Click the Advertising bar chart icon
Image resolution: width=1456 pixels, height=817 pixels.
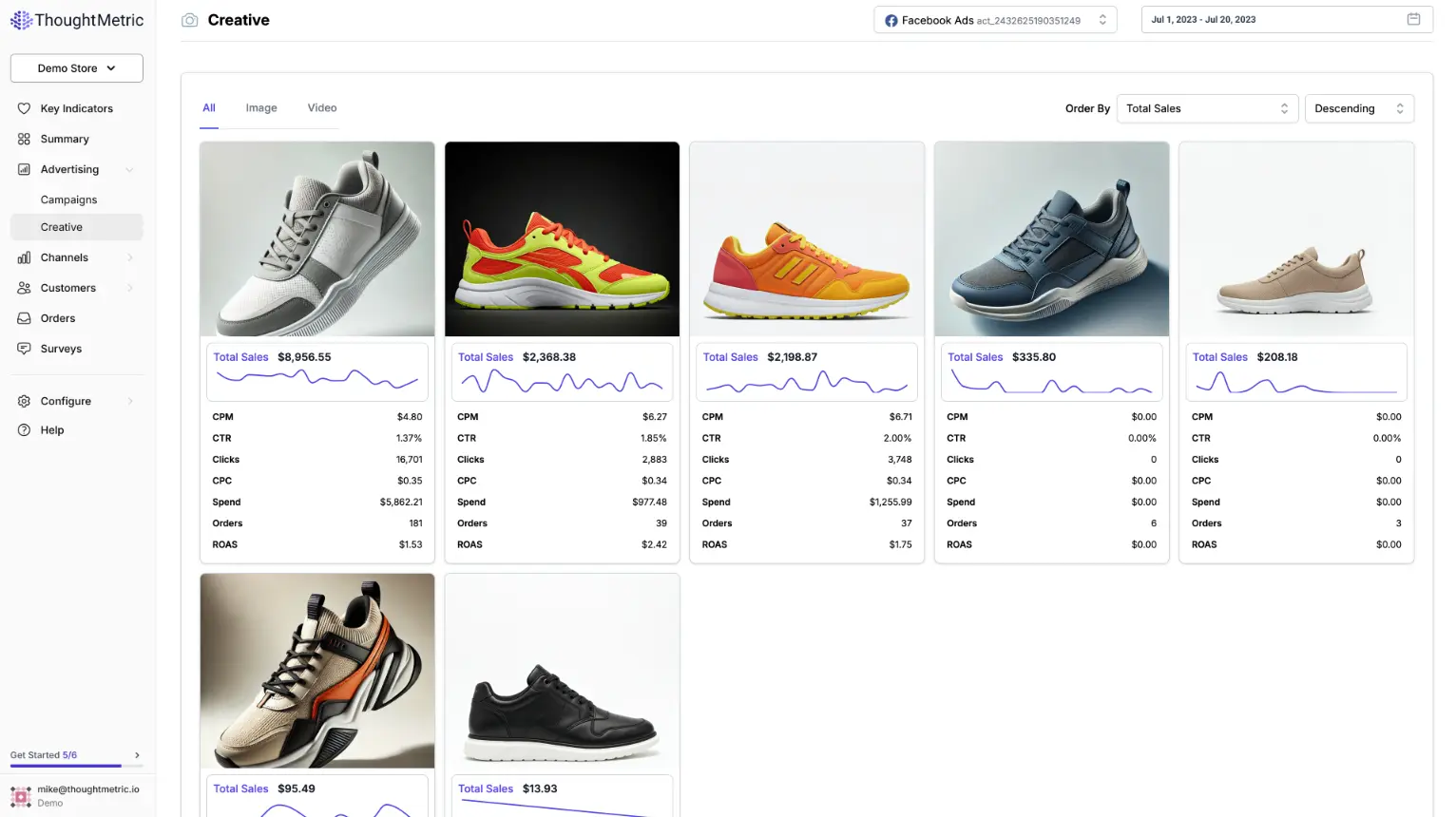click(25, 169)
